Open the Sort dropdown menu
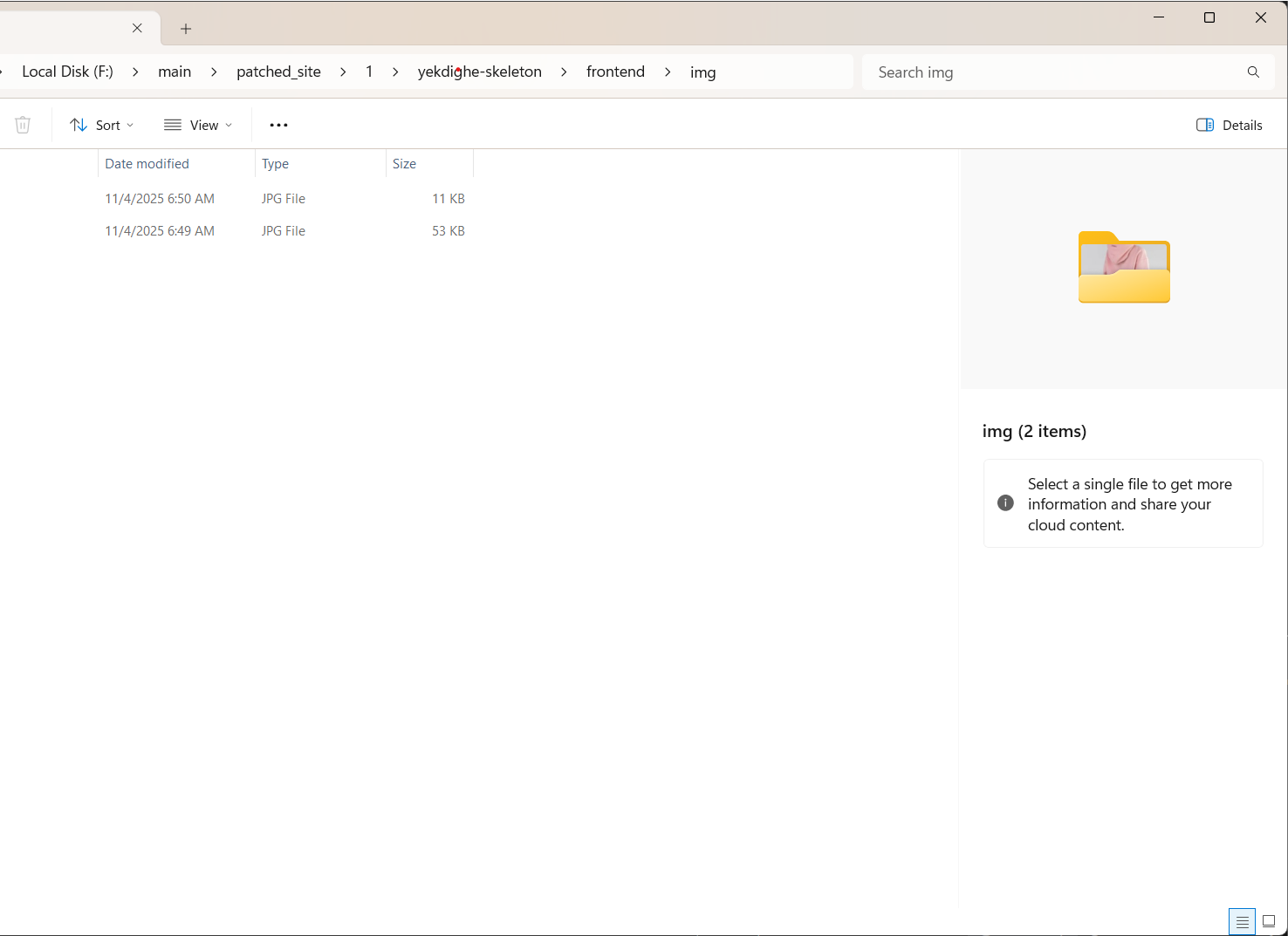1288x936 pixels. (x=102, y=125)
